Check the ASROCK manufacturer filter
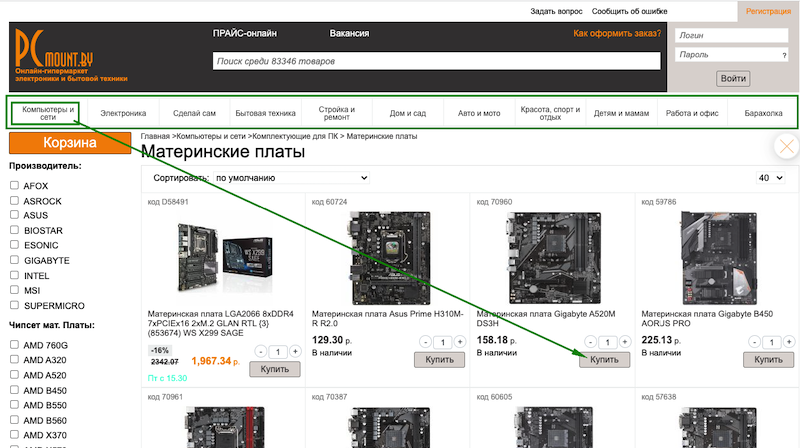The height and width of the screenshot is (448, 800). point(14,201)
